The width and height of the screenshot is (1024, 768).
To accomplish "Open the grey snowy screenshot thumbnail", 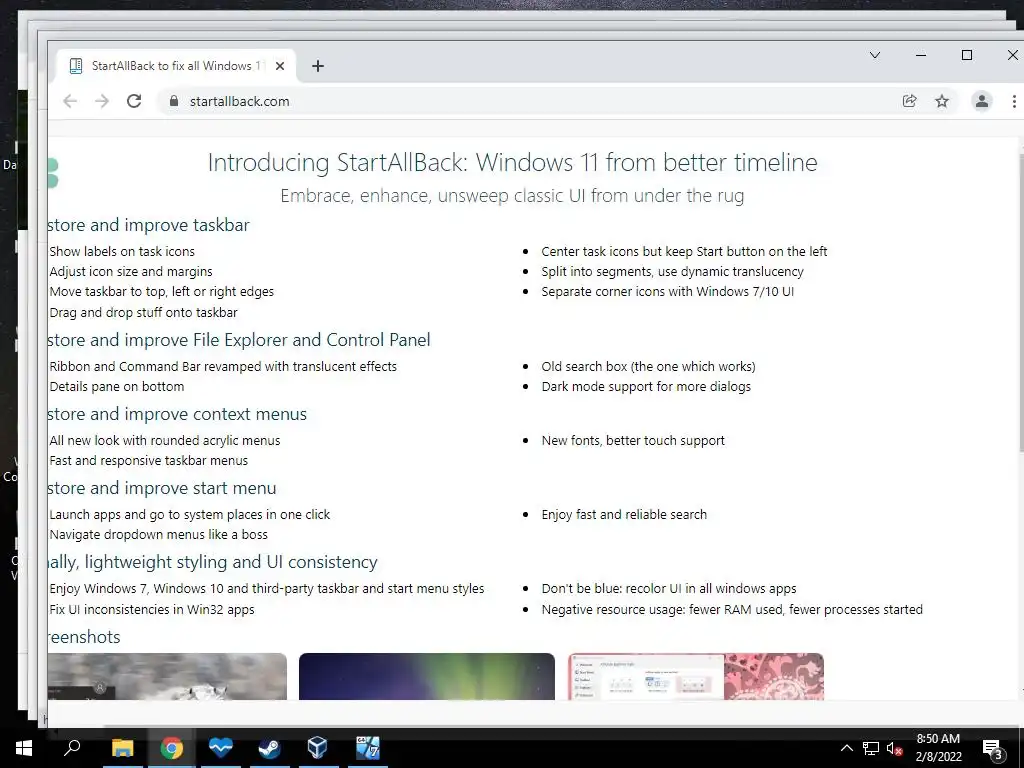I will point(167,676).
